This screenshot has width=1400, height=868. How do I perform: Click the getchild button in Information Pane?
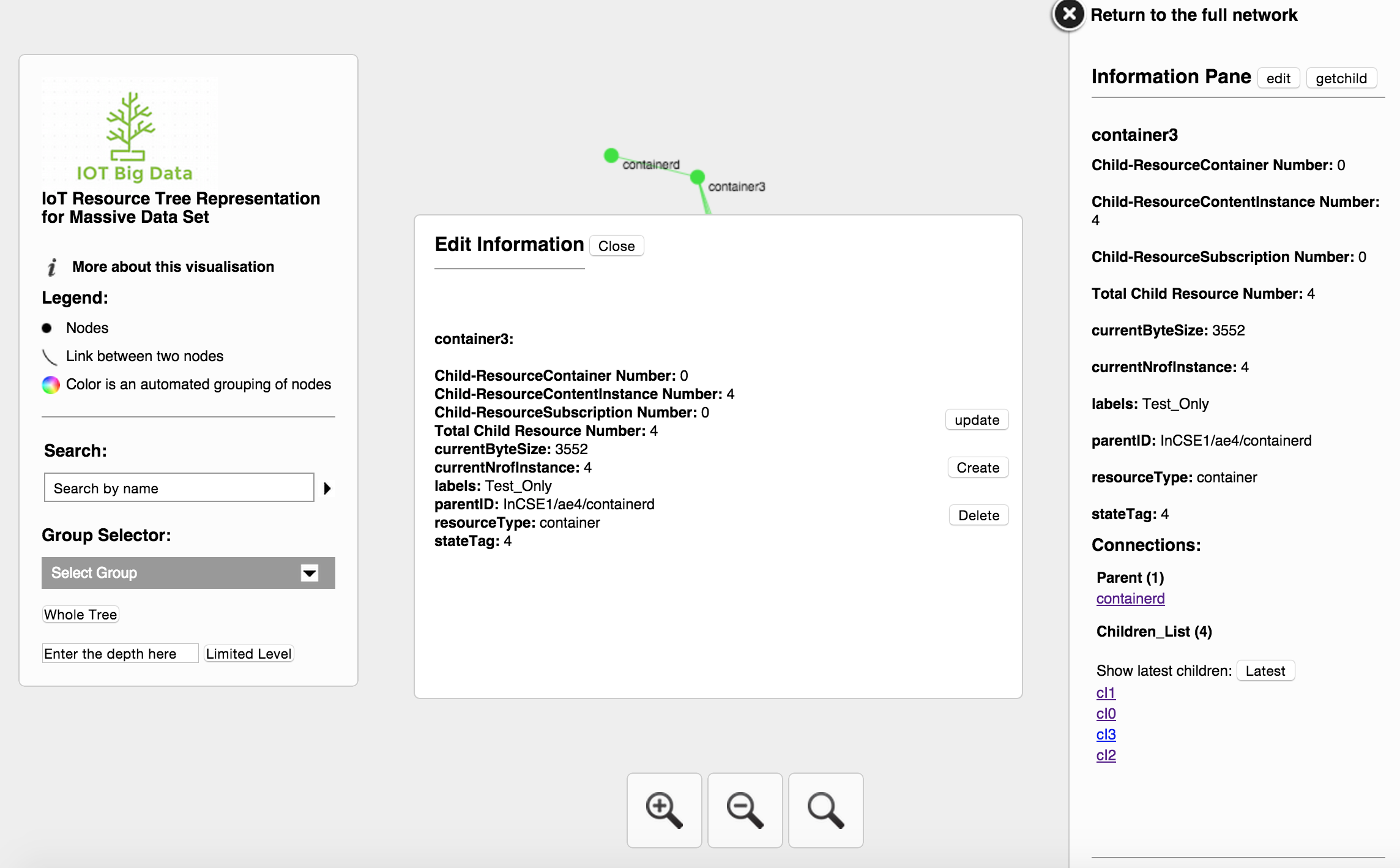pos(1341,77)
